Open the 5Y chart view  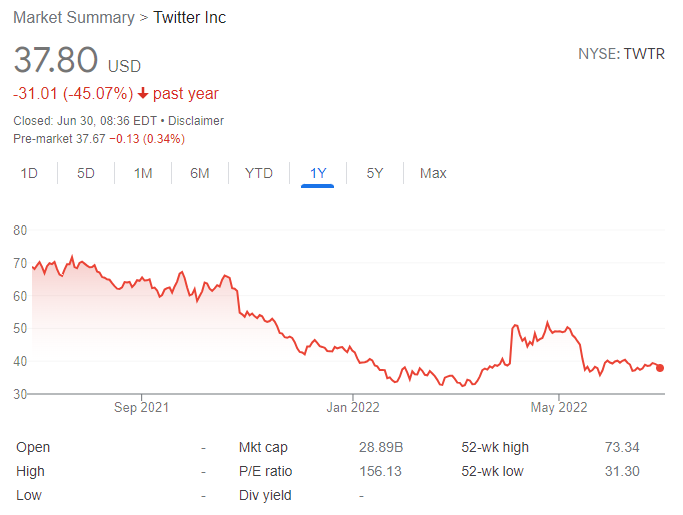[x=375, y=173]
